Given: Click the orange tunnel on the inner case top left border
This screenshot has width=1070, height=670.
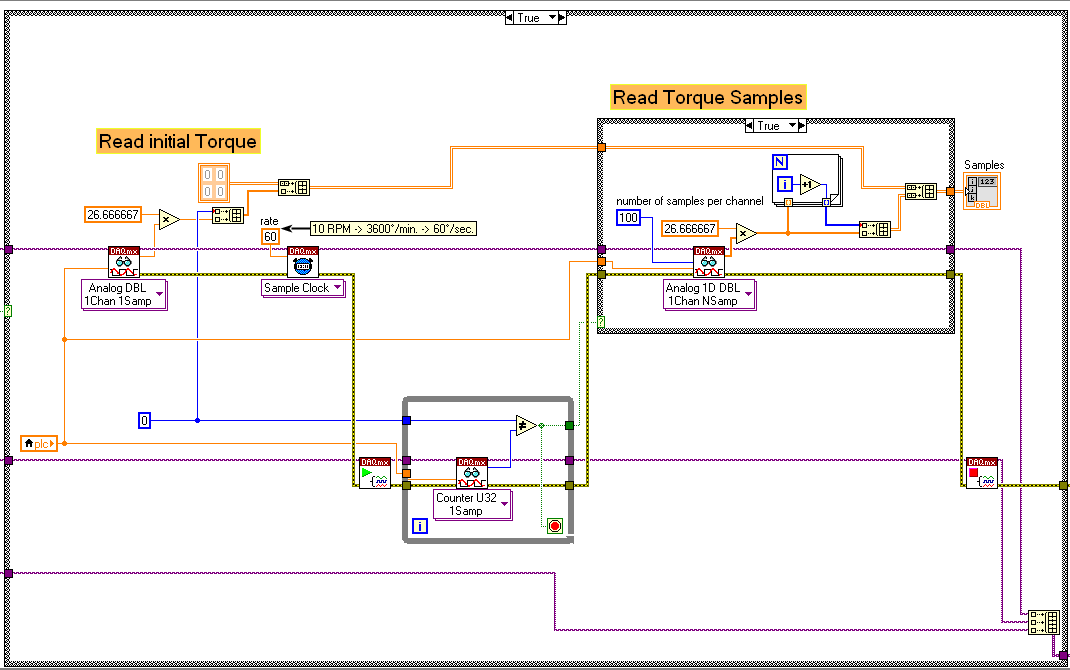Looking at the screenshot, I should 601,147.
